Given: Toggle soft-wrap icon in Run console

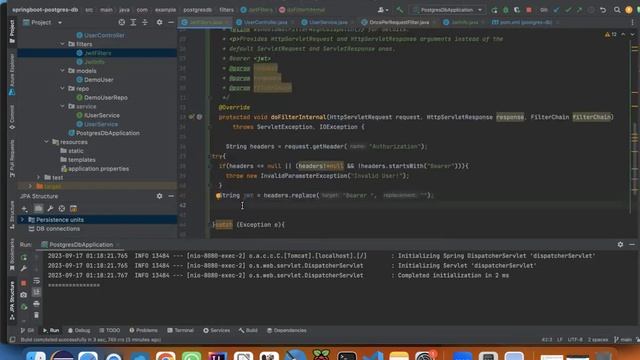Looking at the screenshot, I should pyautogui.click(x=36, y=281).
